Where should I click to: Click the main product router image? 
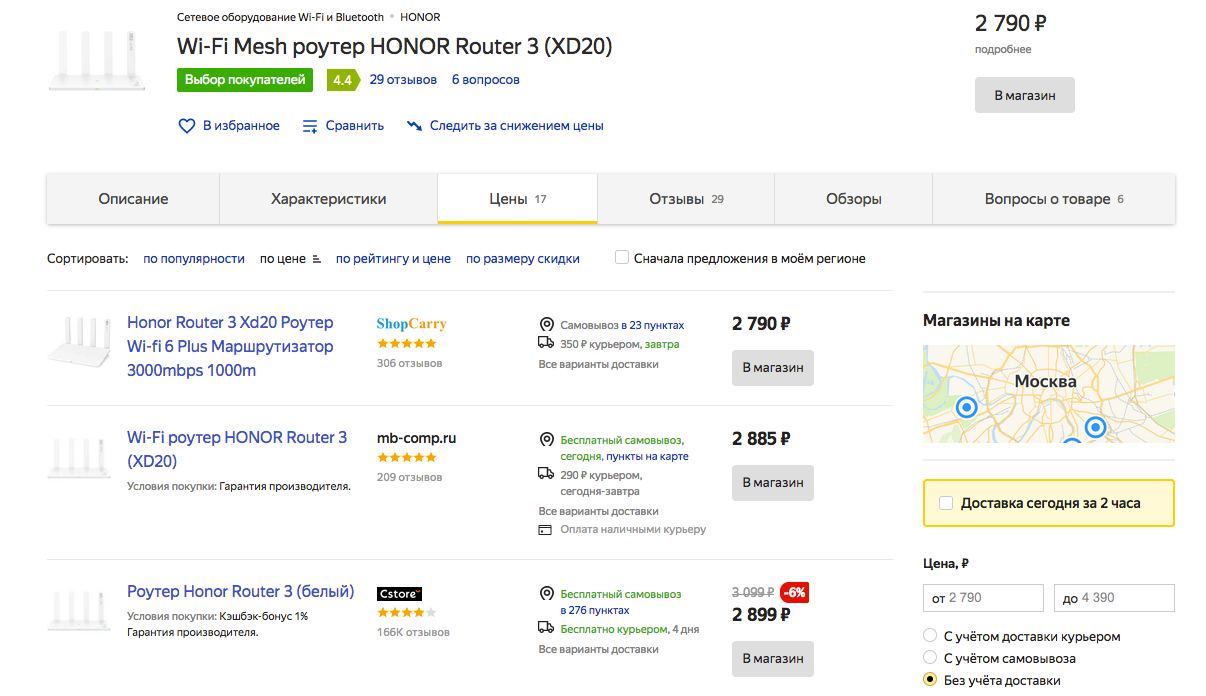click(x=96, y=62)
